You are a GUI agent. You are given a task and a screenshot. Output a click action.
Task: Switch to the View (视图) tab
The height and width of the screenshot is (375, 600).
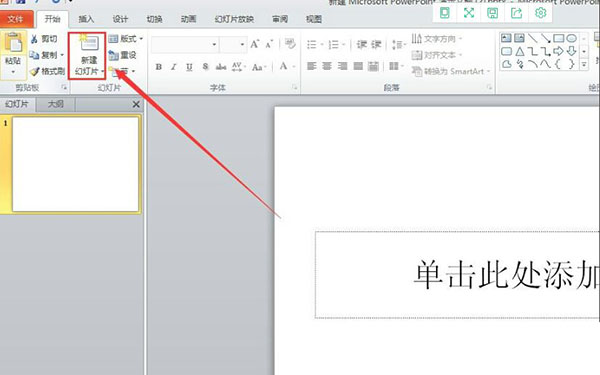(x=314, y=19)
